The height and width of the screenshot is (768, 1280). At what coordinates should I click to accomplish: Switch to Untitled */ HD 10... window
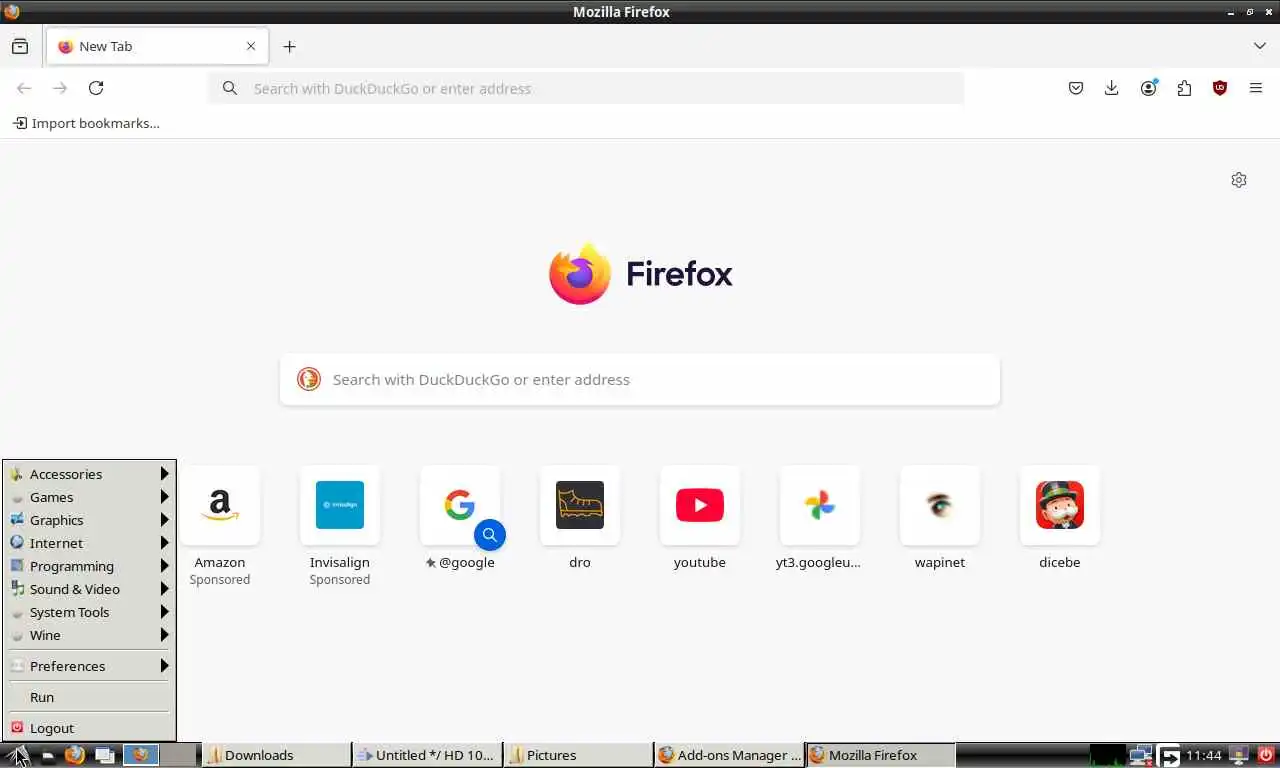428,755
